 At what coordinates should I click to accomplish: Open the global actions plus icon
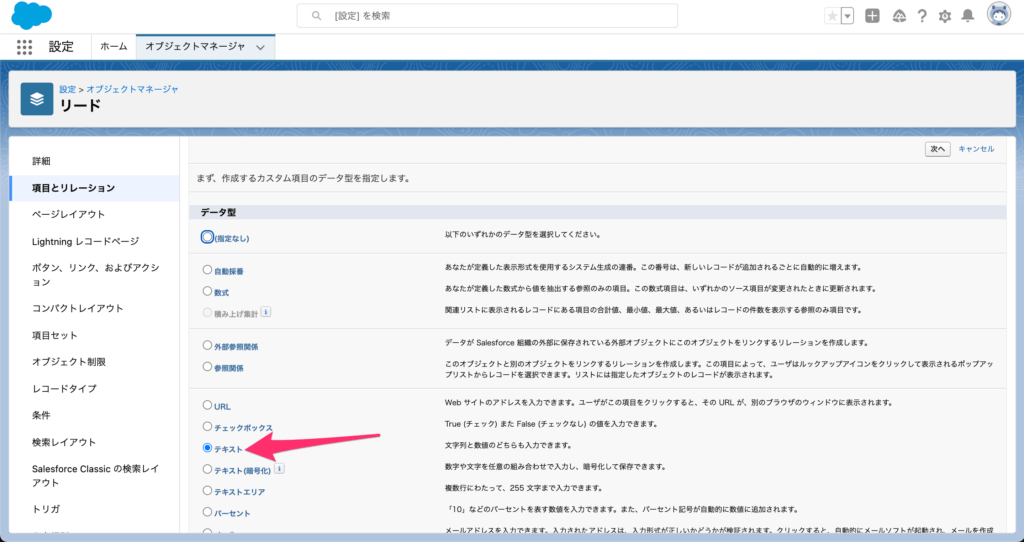873,16
